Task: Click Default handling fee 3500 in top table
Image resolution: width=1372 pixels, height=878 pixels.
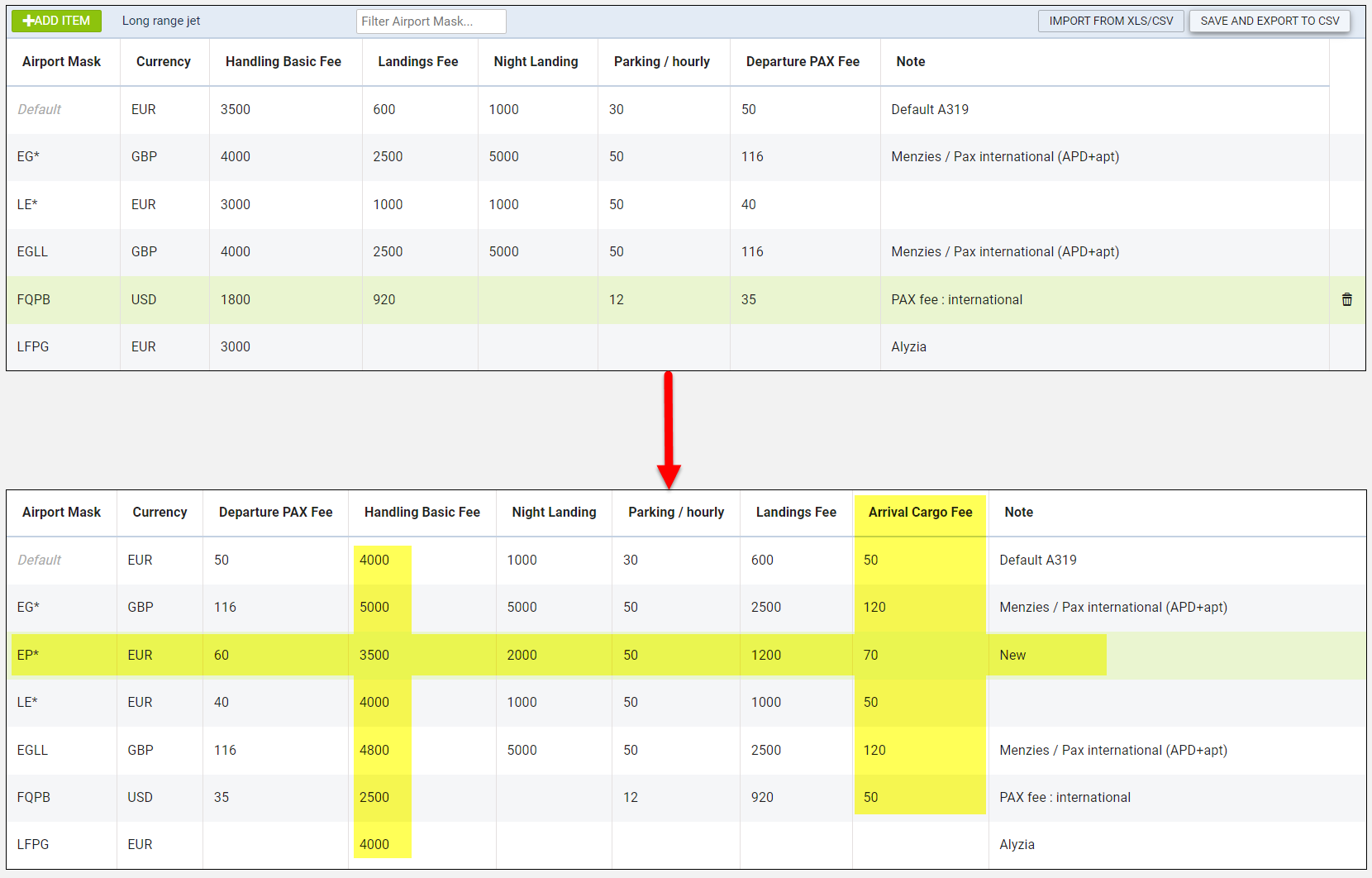Action: click(236, 109)
